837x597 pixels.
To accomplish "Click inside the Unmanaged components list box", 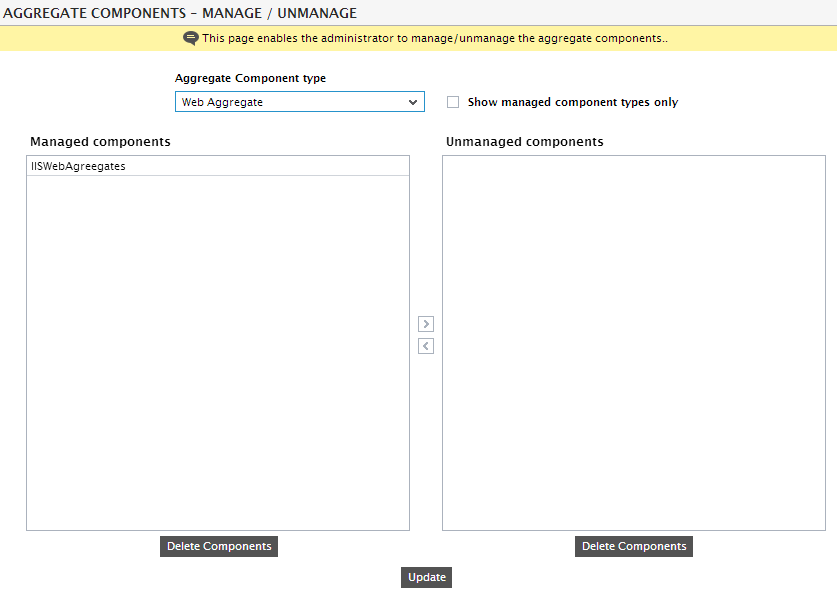I will coord(634,343).
